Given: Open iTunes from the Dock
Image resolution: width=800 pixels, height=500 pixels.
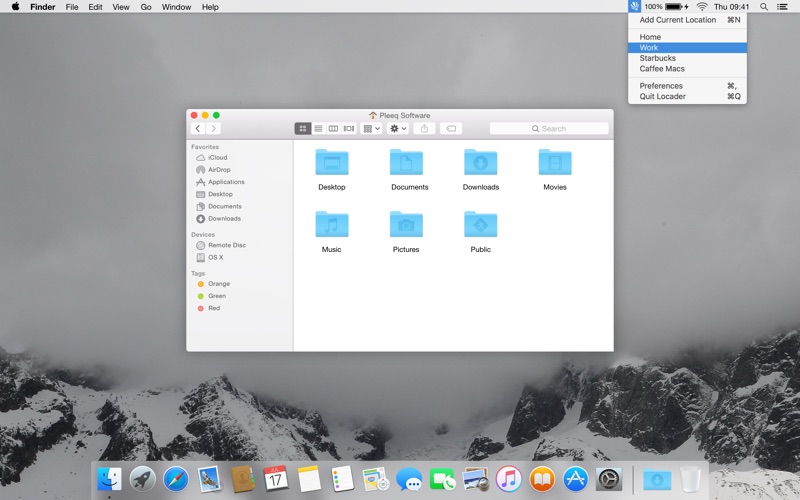Looking at the screenshot, I should click(508, 479).
